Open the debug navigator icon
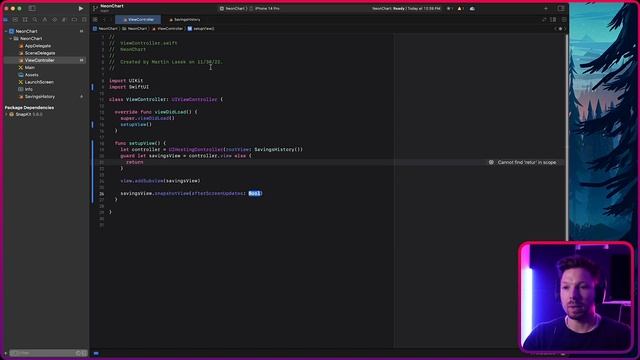Screen dimensions: 640x360 pos(64,20)
